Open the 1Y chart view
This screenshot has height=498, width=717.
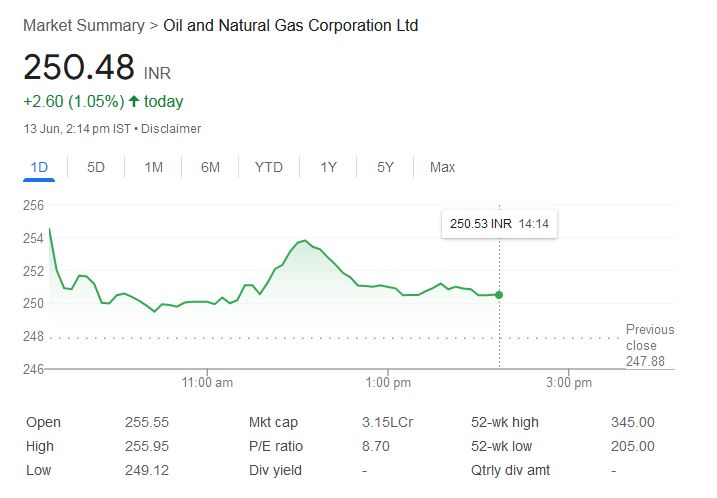coord(328,167)
